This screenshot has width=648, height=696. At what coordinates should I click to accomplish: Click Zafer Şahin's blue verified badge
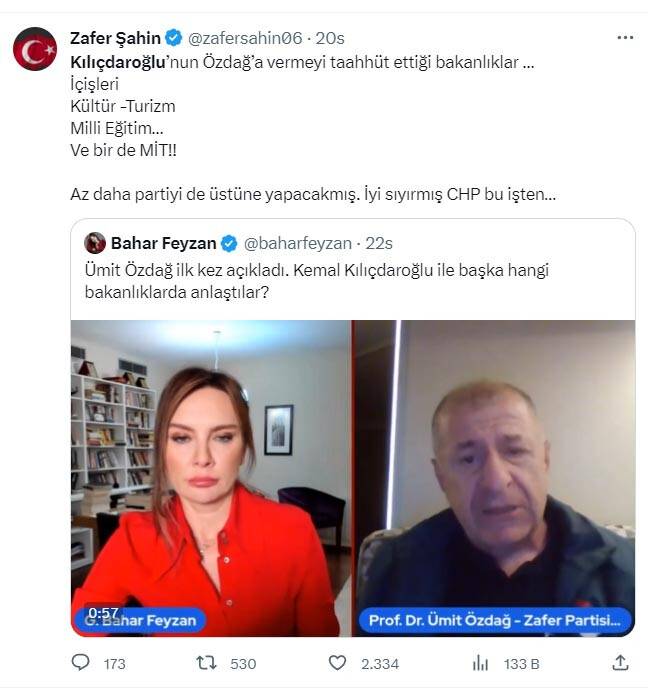174,38
